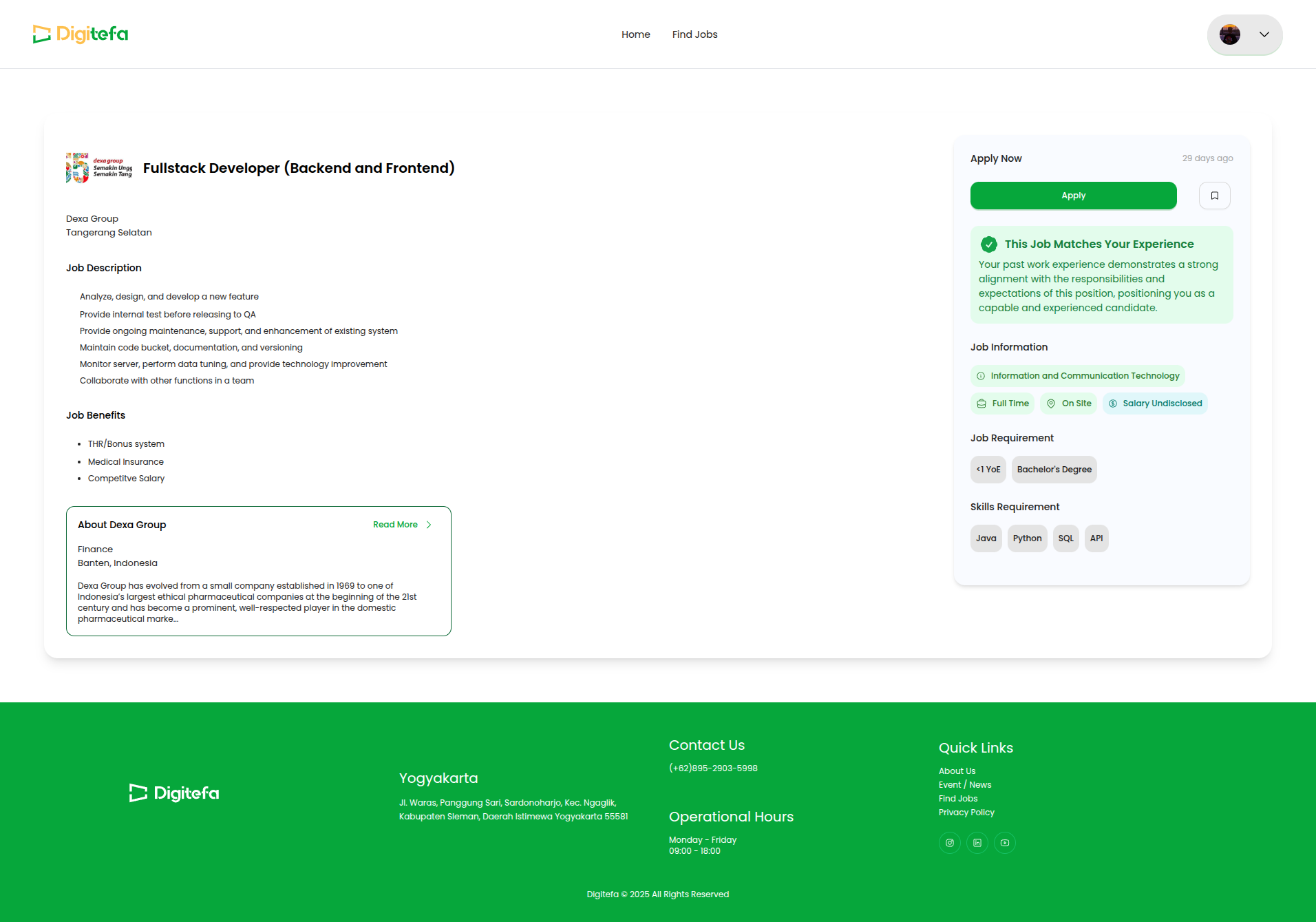1316x922 pixels.
Task: Bookmark this job with the save icon
Action: (x=1214, y=196)
